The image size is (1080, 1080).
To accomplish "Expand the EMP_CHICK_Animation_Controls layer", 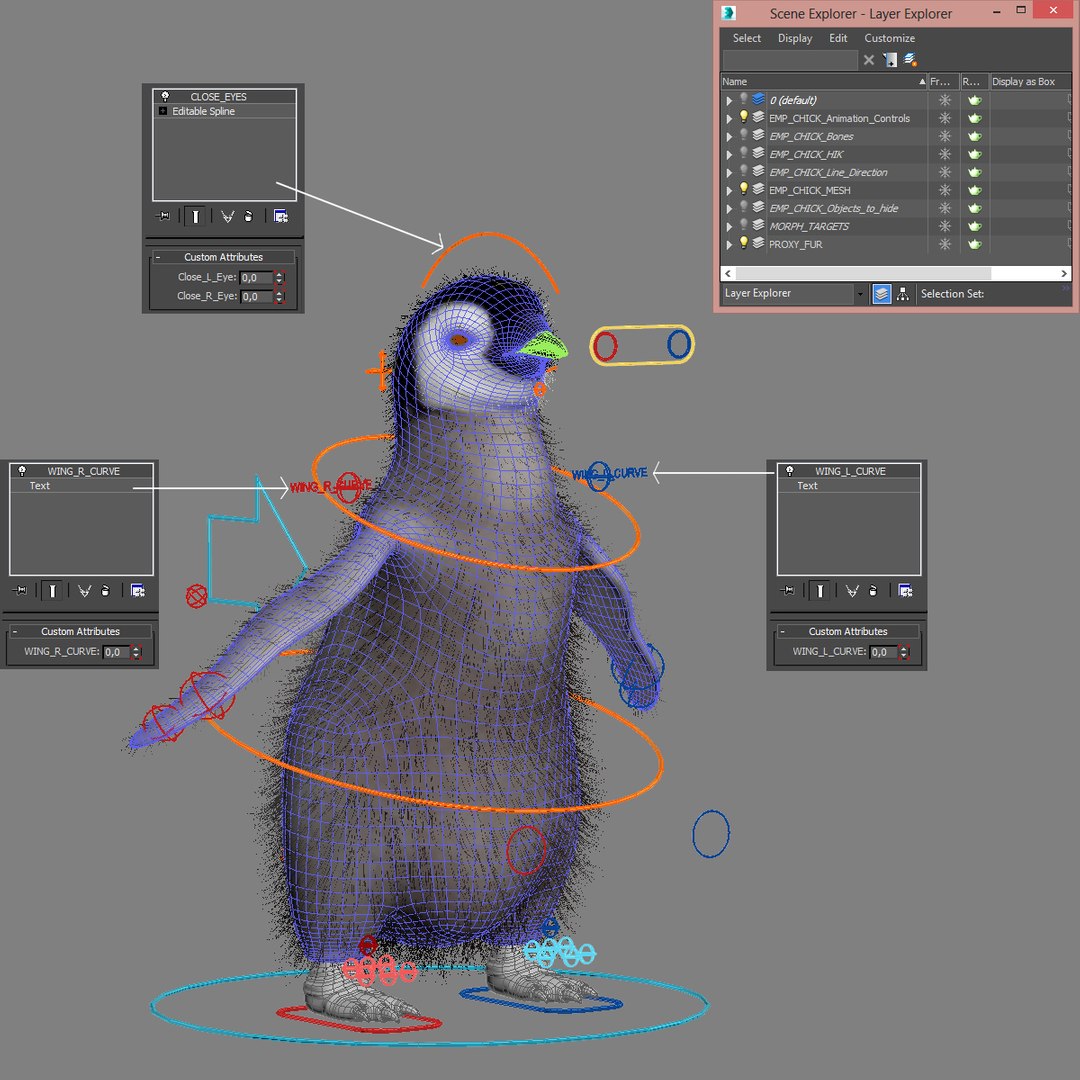I will pyautogui.click(x=729, y=118).
